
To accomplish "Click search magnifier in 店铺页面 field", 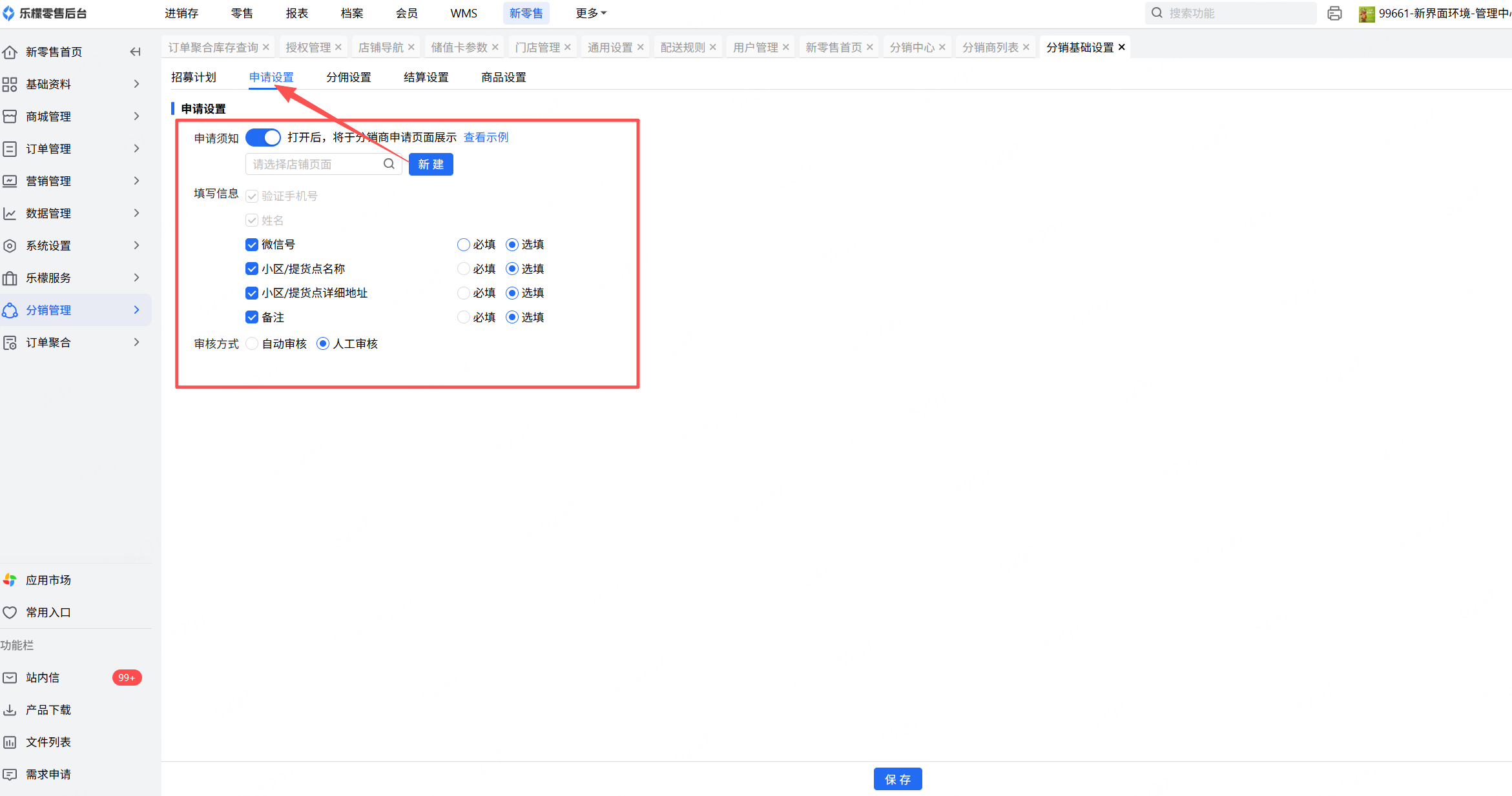I will click(x=389, y=164).
